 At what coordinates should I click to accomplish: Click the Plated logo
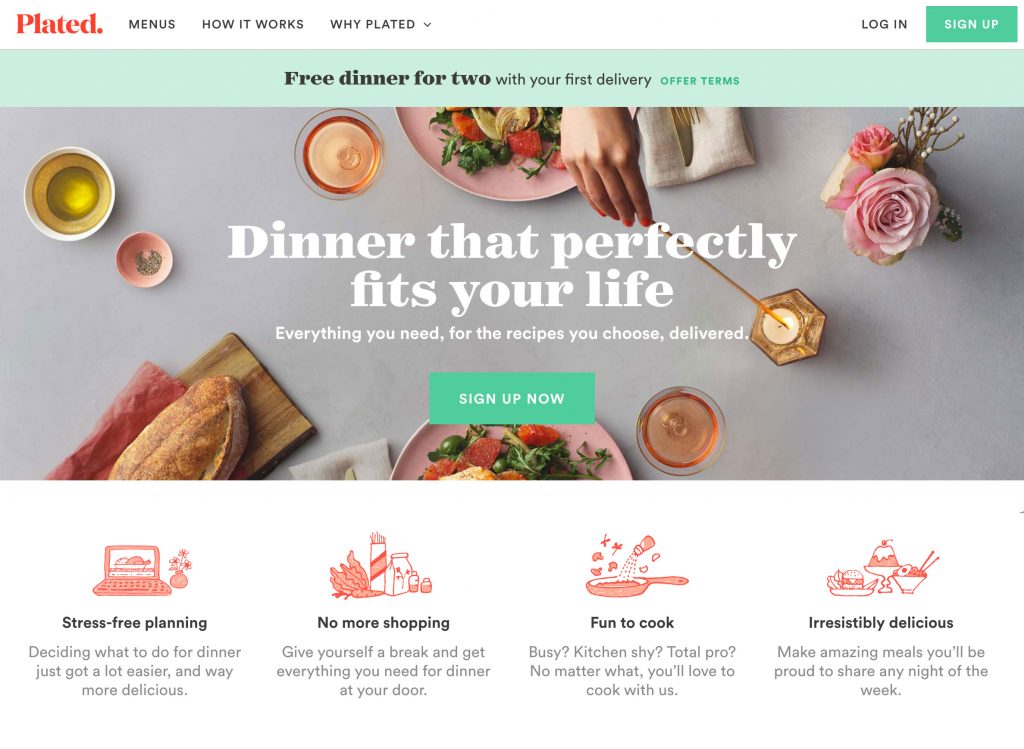pos(59,24)
